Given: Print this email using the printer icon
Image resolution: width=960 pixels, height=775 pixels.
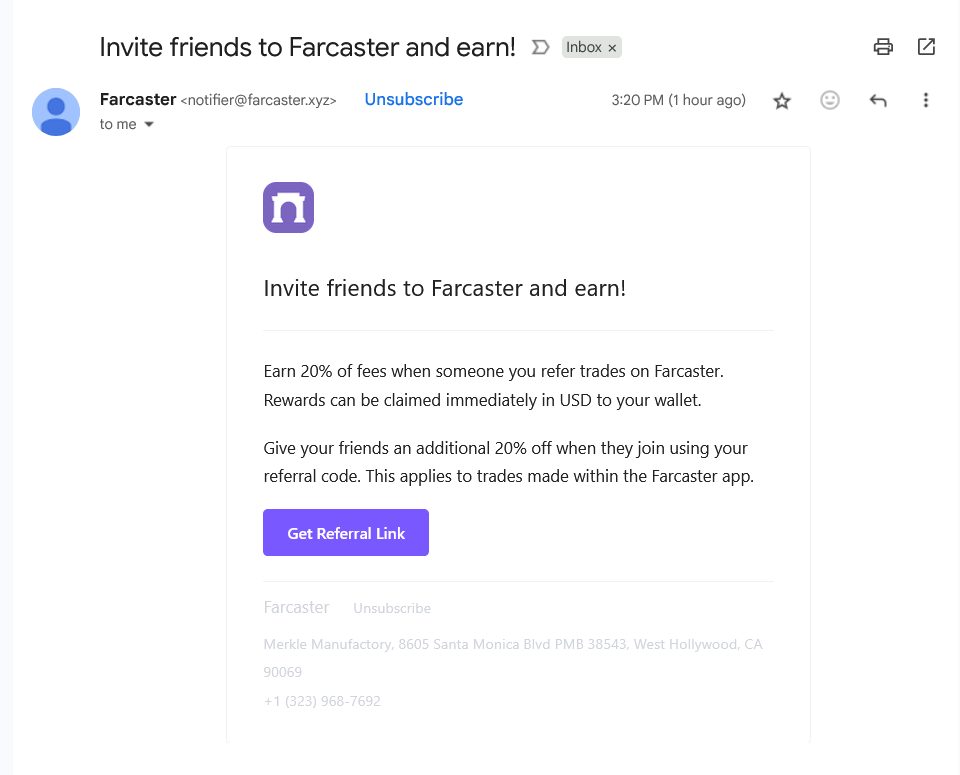Looking at the screenshot, I should click(883, 46).
